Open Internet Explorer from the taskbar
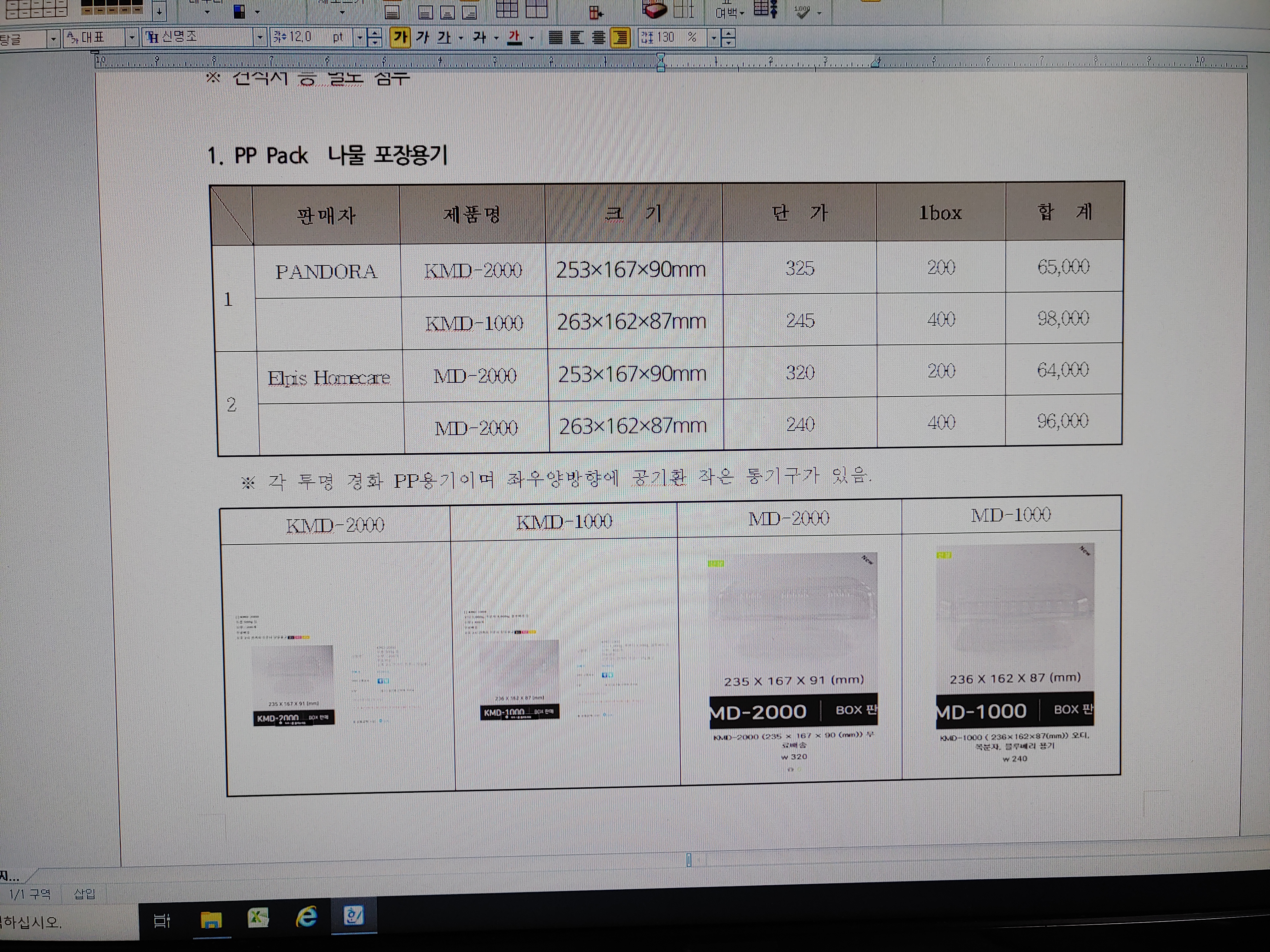The image size is (1270, 952). pyautogui.click(x=306, y=917)
